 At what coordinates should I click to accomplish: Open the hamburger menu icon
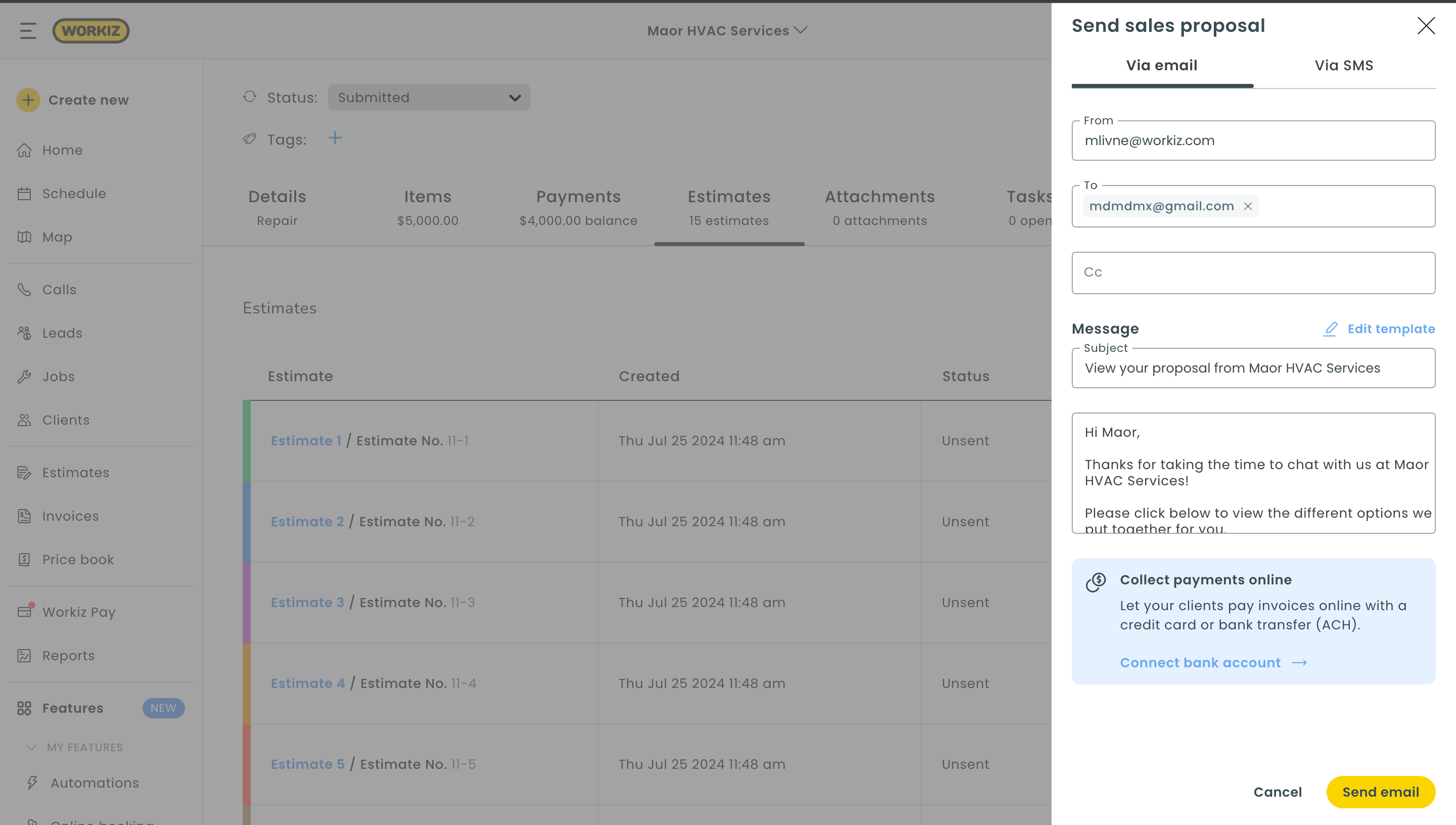click(x=28, y=31)
